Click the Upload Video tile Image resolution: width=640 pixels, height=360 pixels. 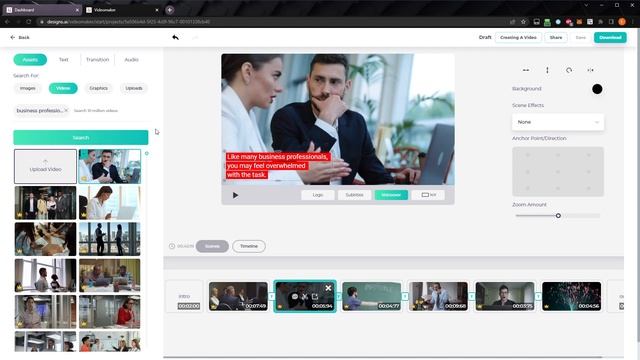[45, 166]
